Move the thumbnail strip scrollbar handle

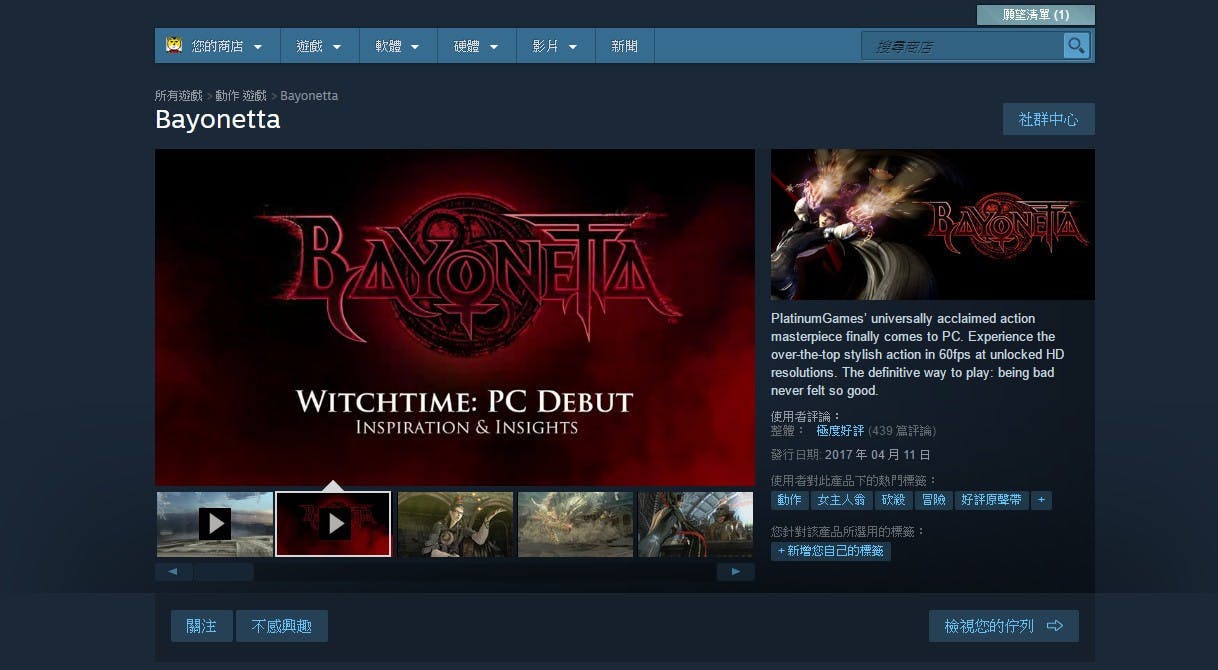[x=223, y=572]
